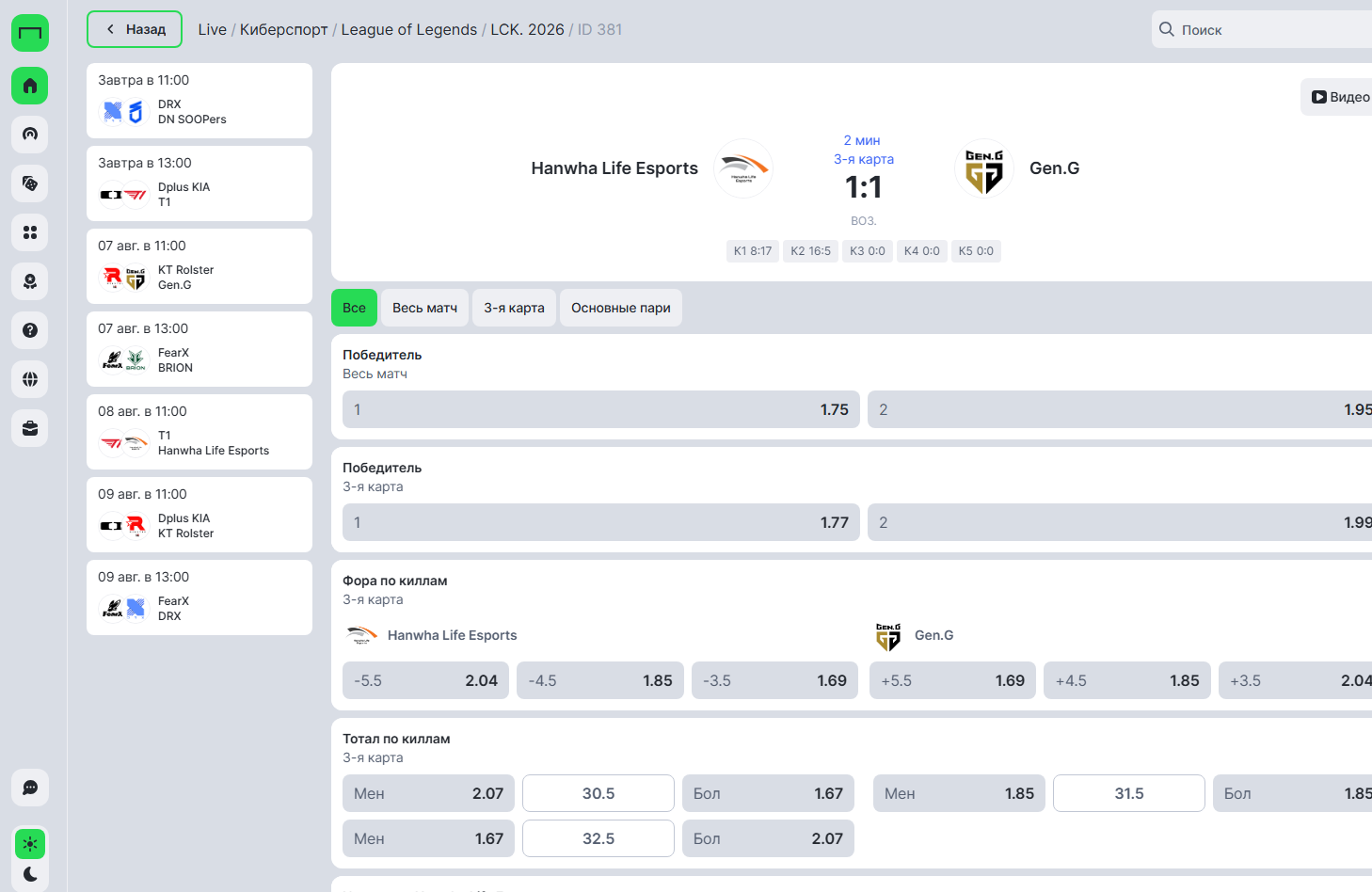Click the 31.5 total kills value
Image resolution: width=1372 pixels, height=892 pixels.
(x=1129, y=793)
